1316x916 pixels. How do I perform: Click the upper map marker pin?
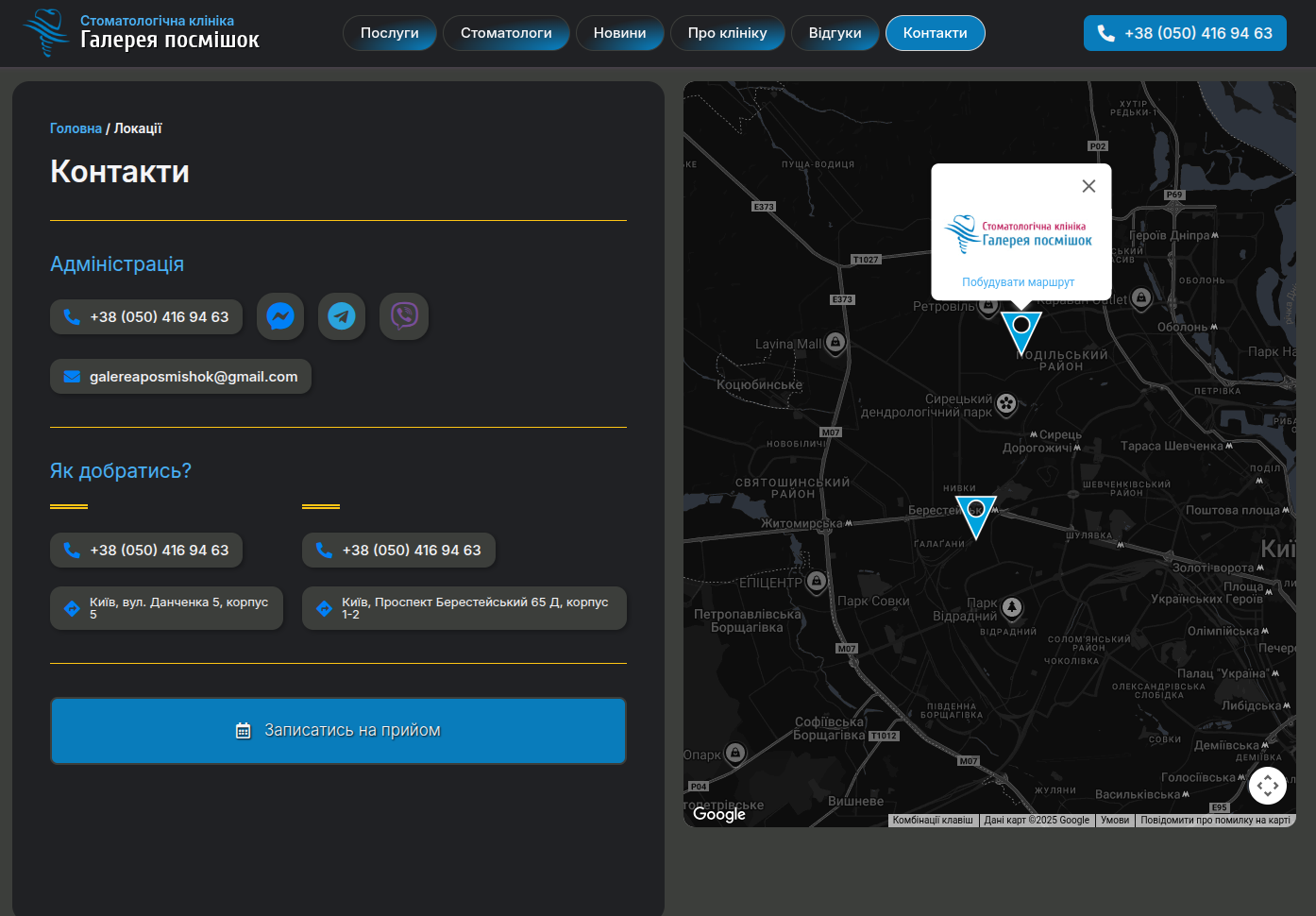coord(1021,329)
